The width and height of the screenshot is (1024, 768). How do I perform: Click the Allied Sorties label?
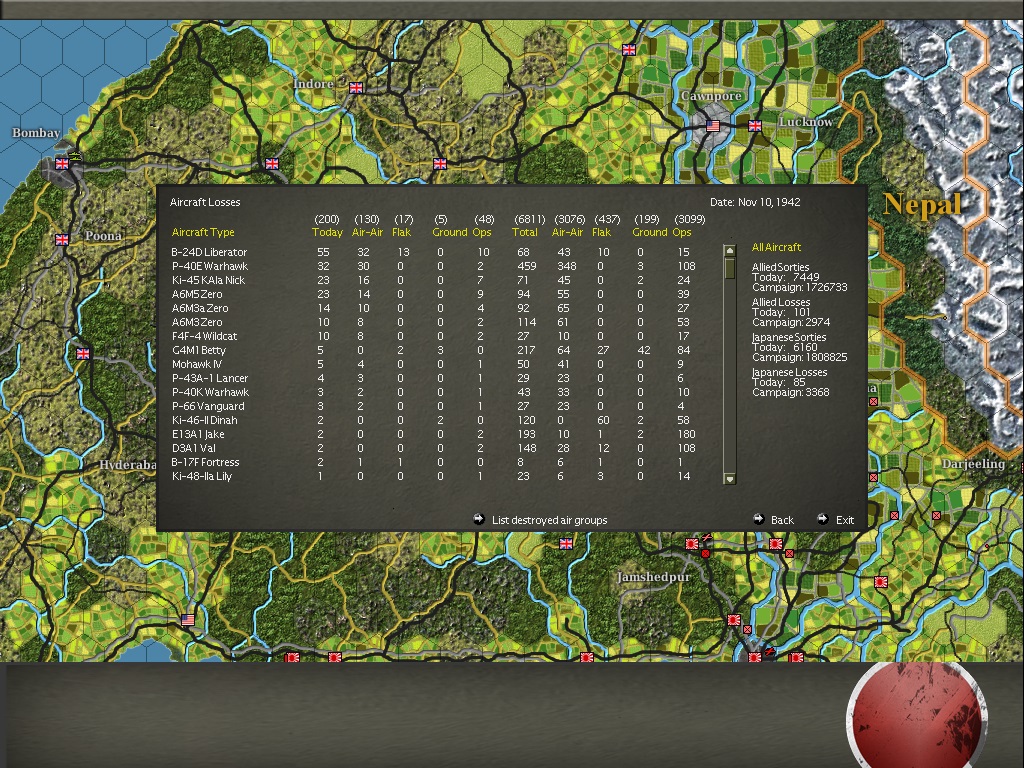(x=780, y=267)
